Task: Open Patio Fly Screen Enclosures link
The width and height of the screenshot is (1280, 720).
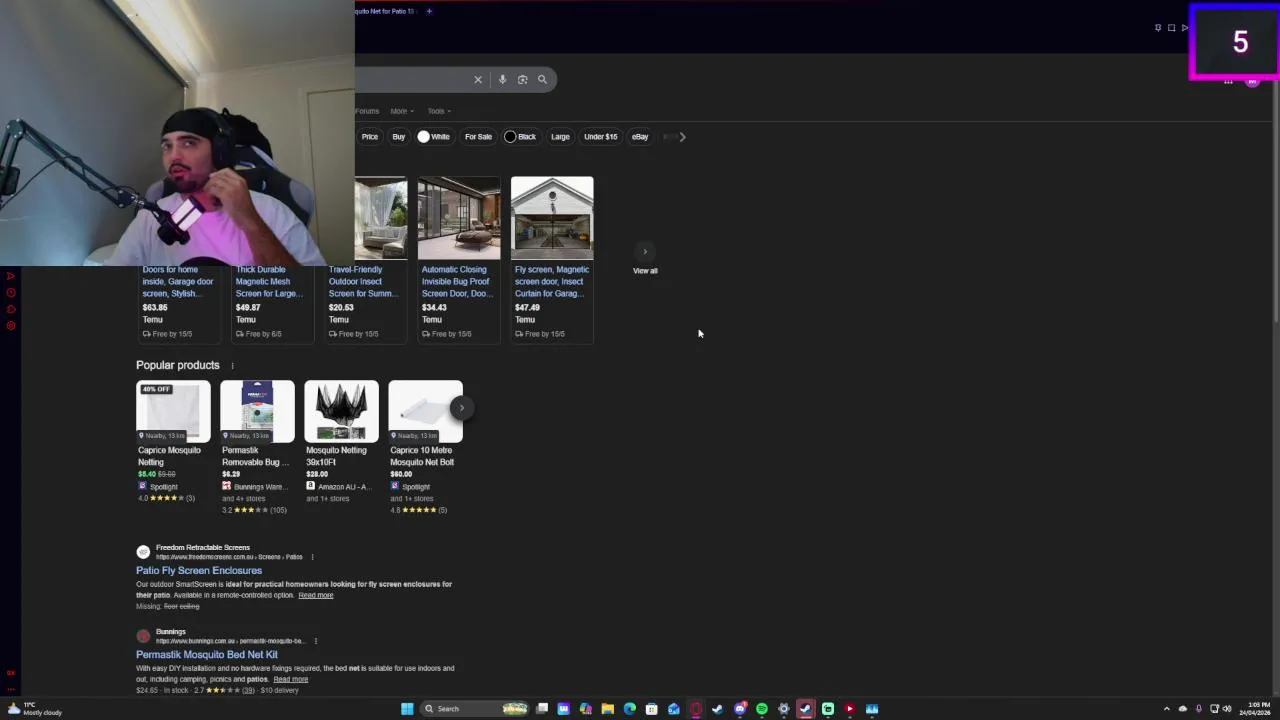Action: 199,570
